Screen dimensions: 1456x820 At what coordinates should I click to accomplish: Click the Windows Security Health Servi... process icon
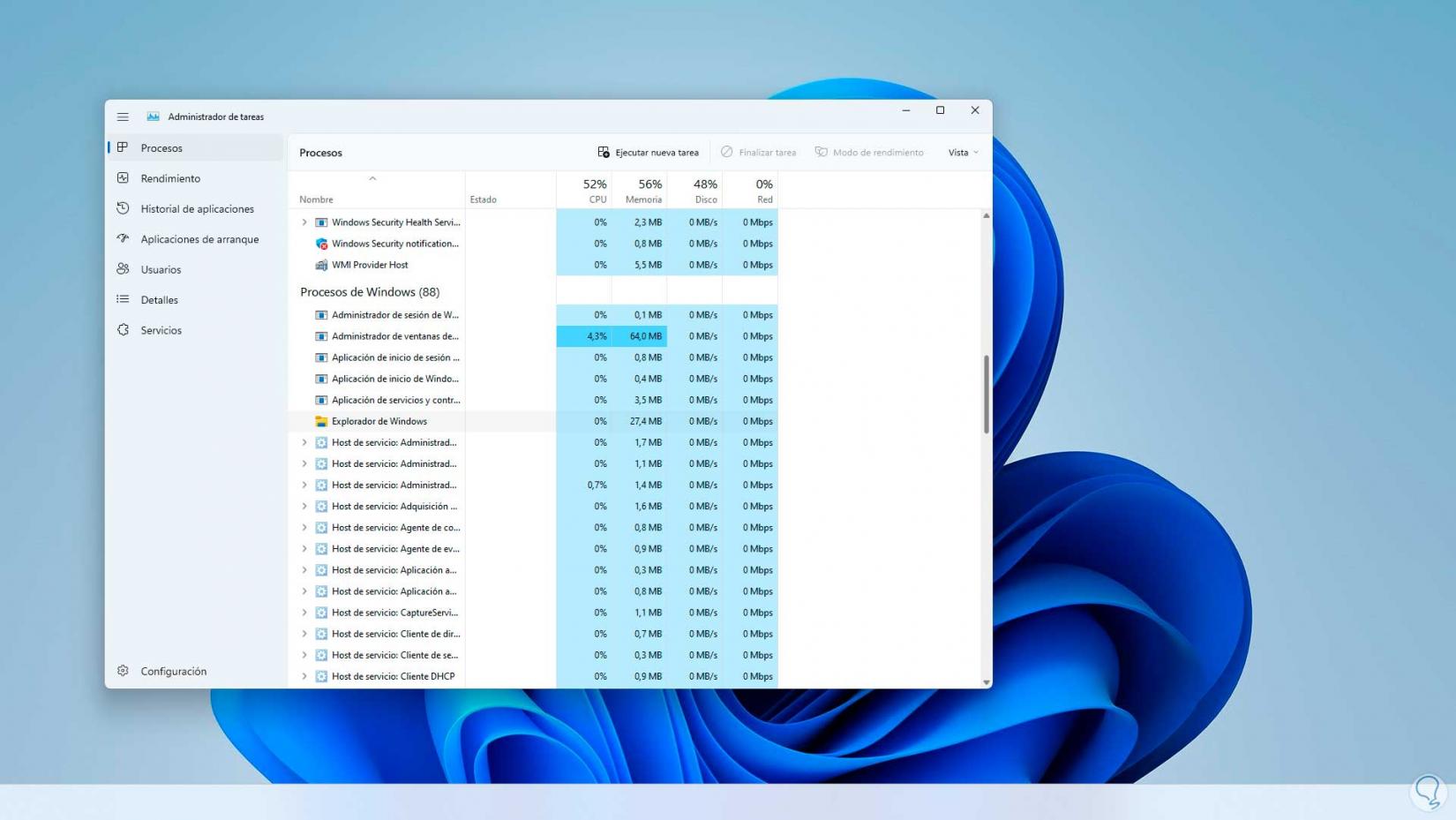[321, 222]
